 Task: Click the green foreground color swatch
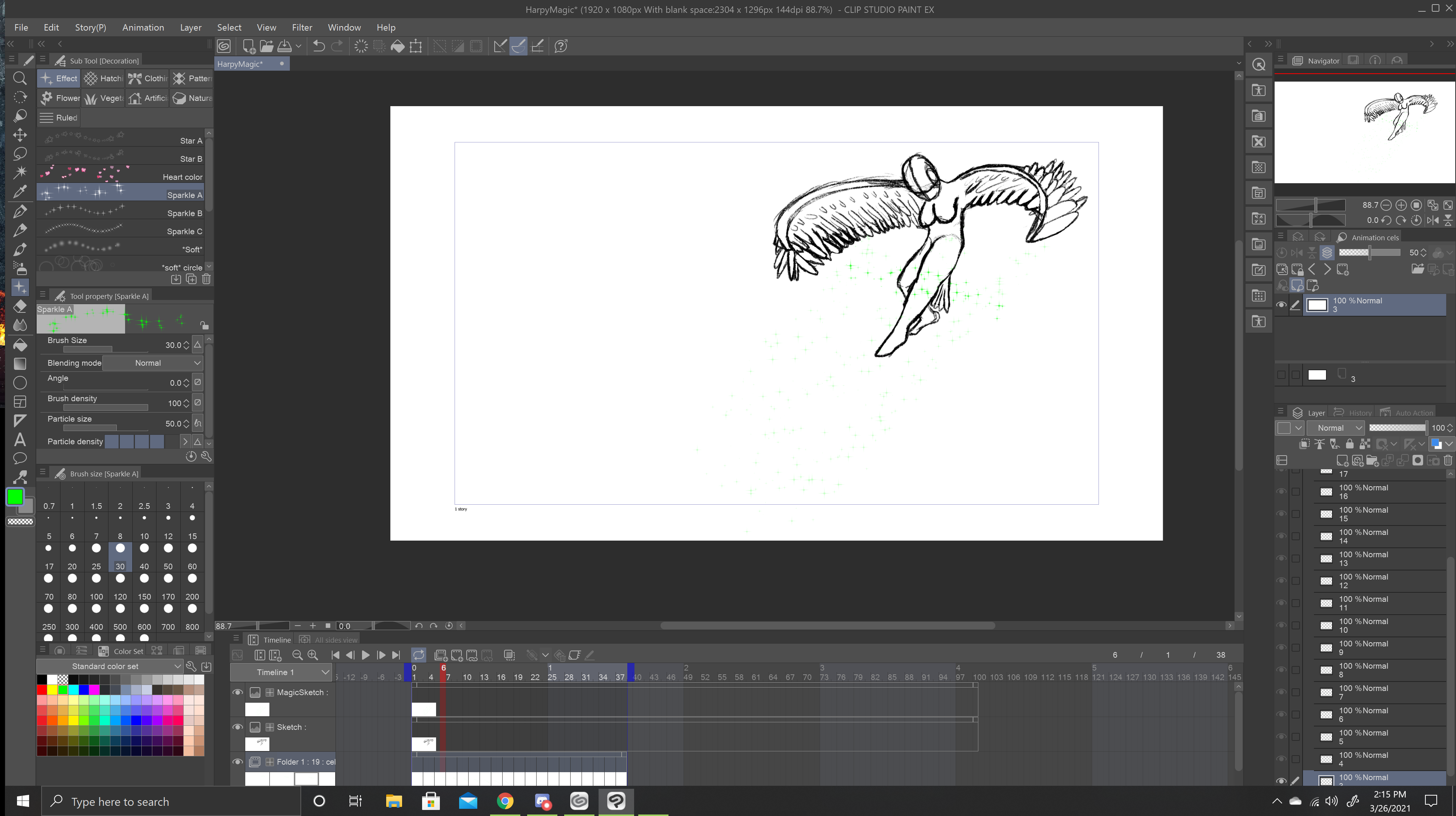point(15,497)
